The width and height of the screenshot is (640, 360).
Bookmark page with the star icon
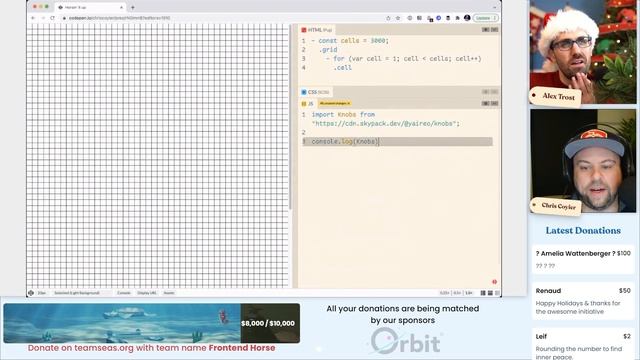pos(398,18)
